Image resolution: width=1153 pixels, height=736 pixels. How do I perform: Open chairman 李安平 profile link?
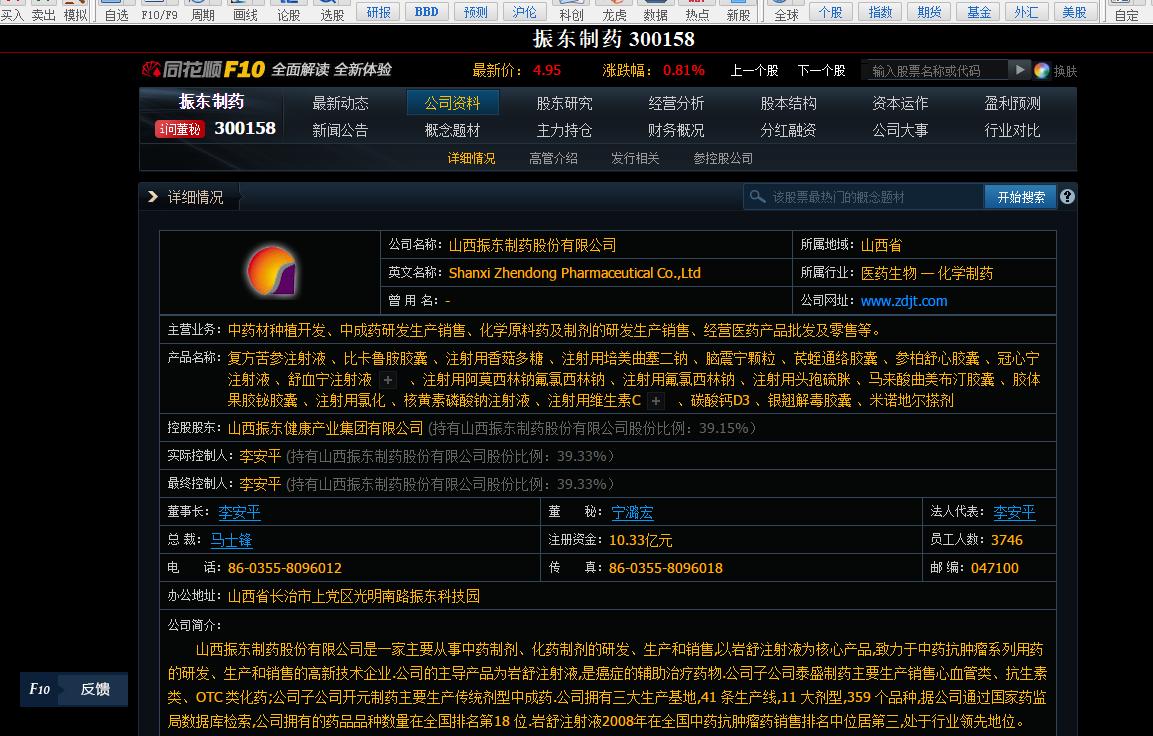(239, 513)
